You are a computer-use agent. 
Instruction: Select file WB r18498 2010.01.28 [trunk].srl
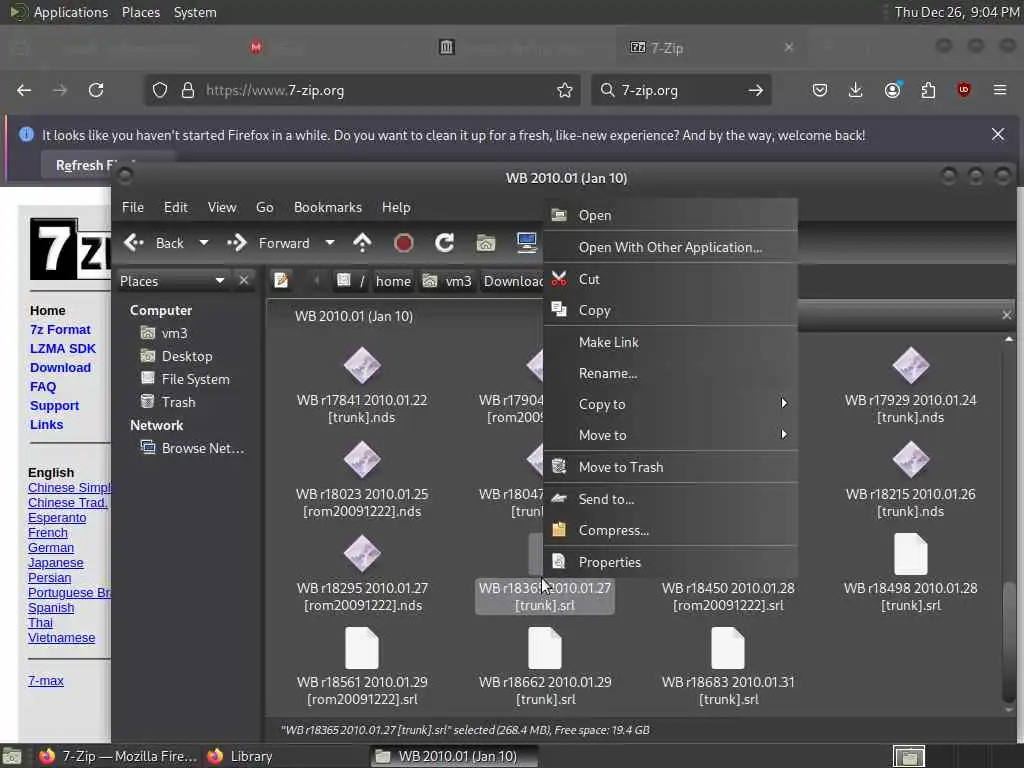[910, 573]
